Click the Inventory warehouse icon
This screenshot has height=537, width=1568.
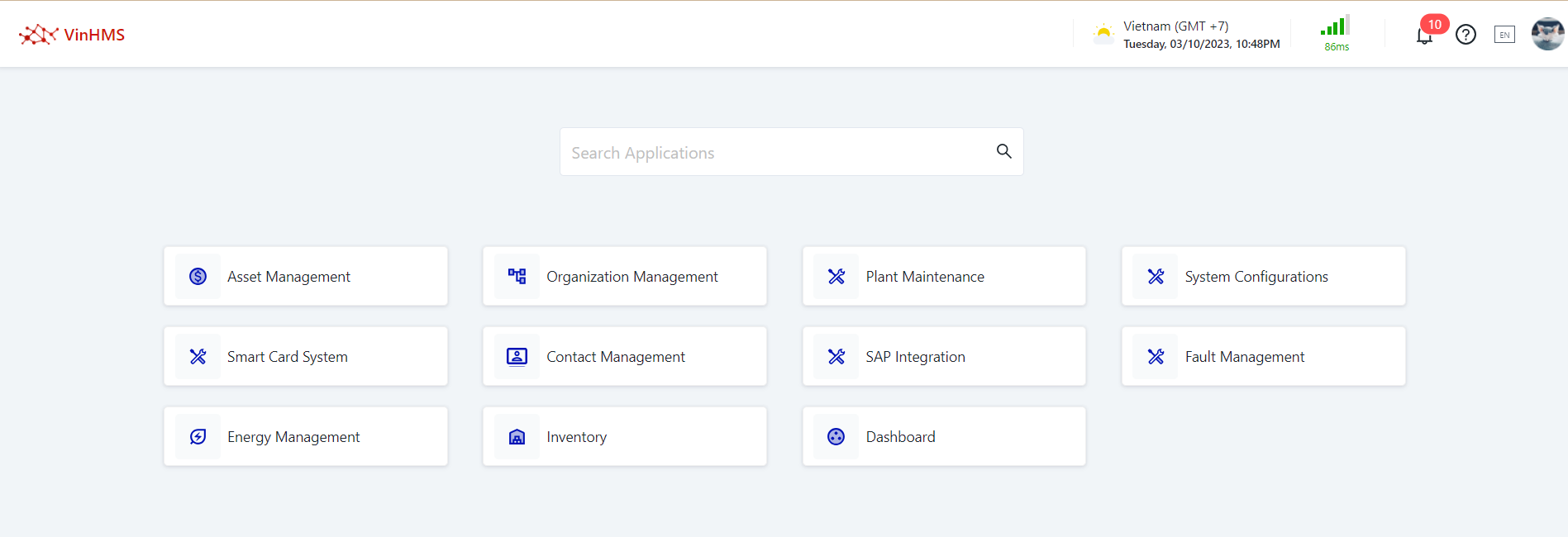[x=517, y=437]
